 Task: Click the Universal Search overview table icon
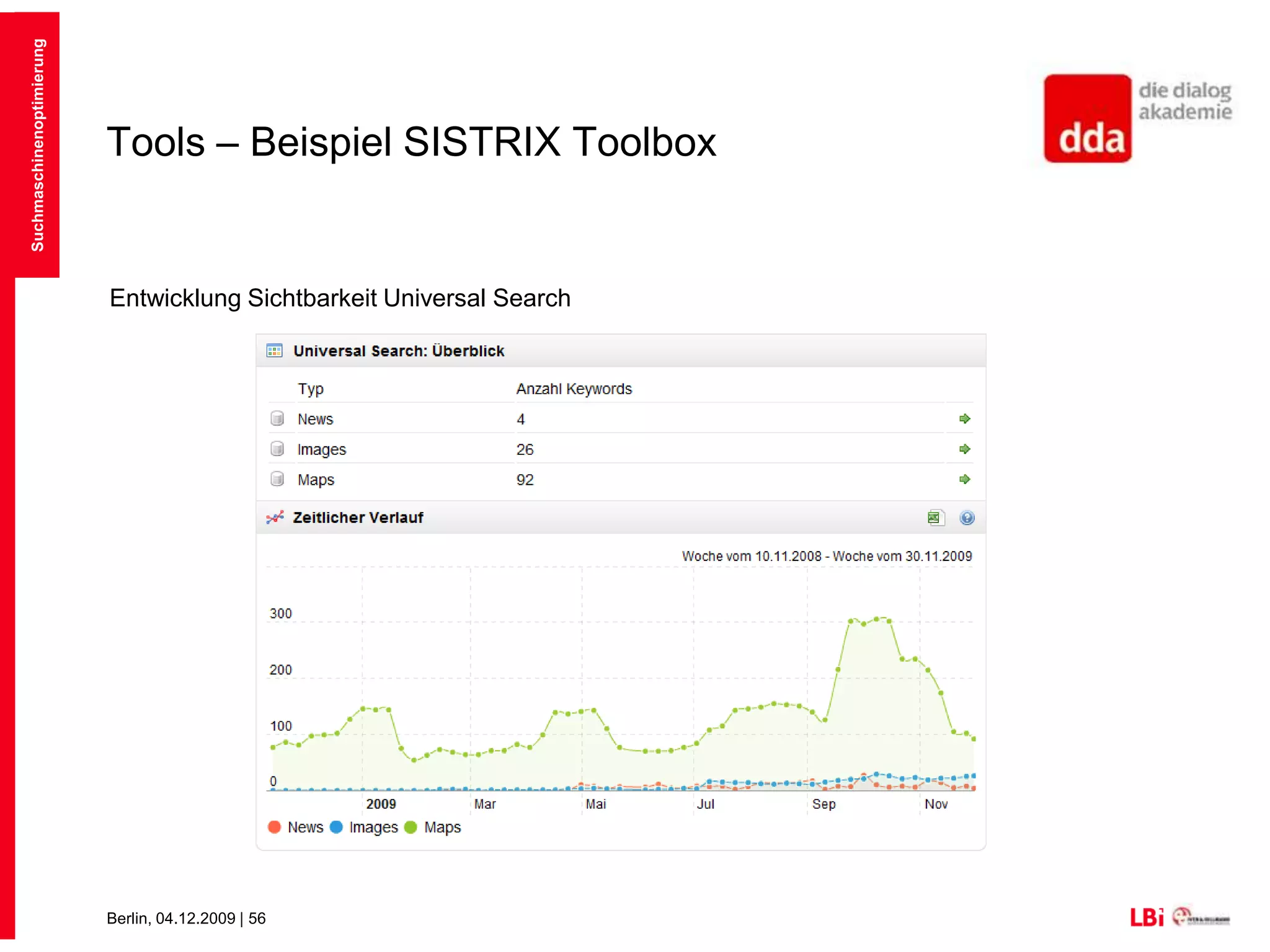coord(274,351)
